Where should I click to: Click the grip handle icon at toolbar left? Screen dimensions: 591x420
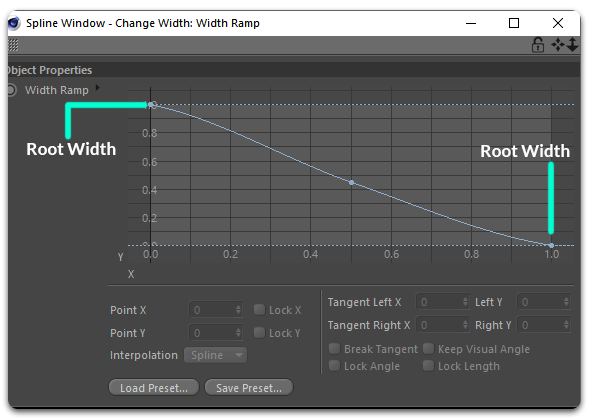pyautogui.click(x=13, y=45)
